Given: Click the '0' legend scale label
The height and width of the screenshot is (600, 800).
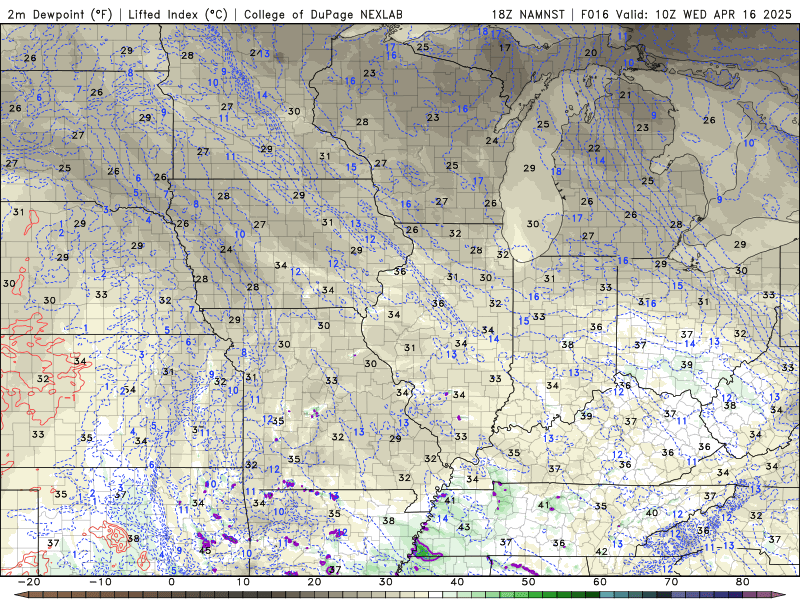Looking at the screenshot, I should pos(171,582).
